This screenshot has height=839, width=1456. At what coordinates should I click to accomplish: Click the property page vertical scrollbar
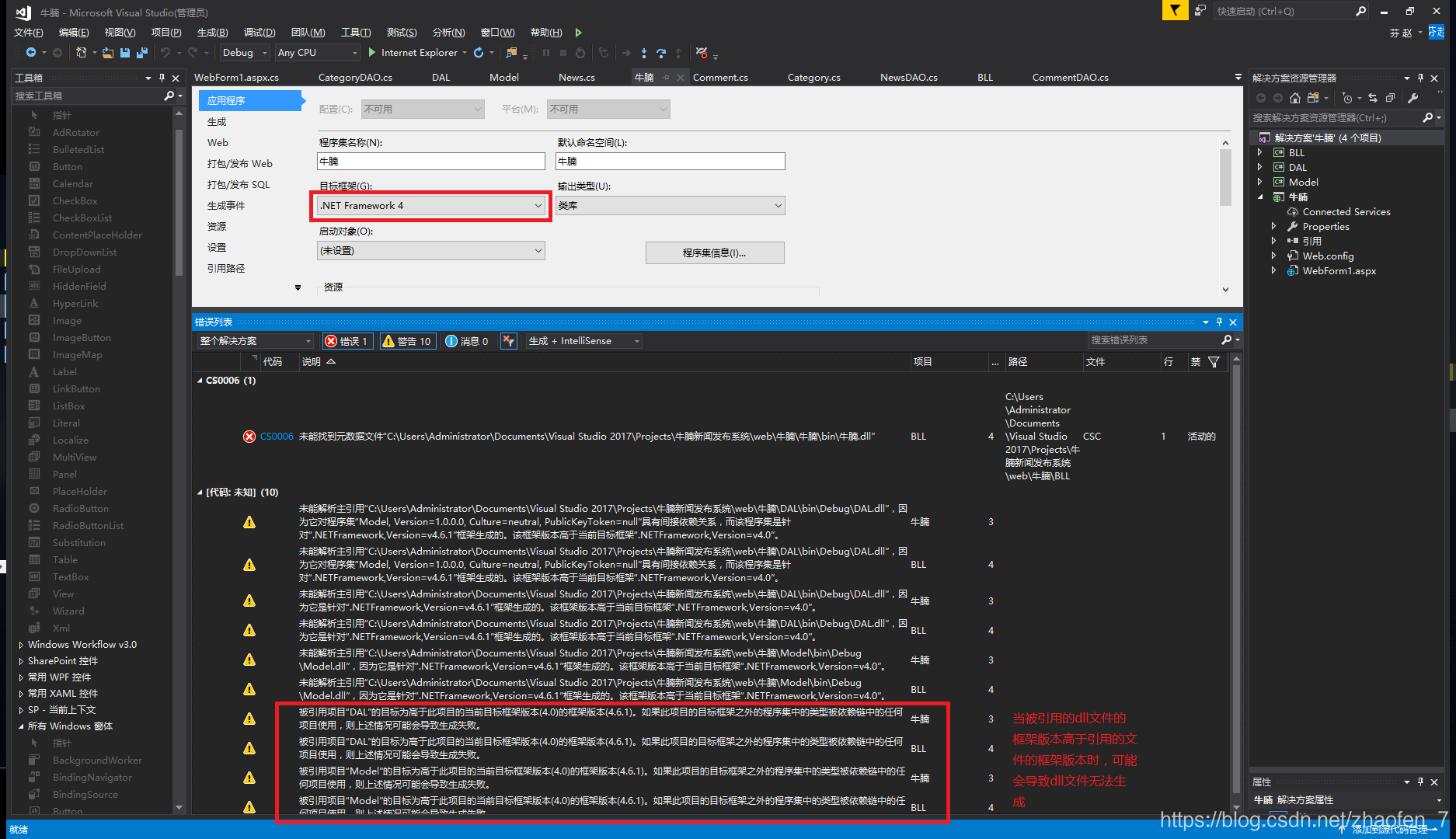(x=1225, y=179)
